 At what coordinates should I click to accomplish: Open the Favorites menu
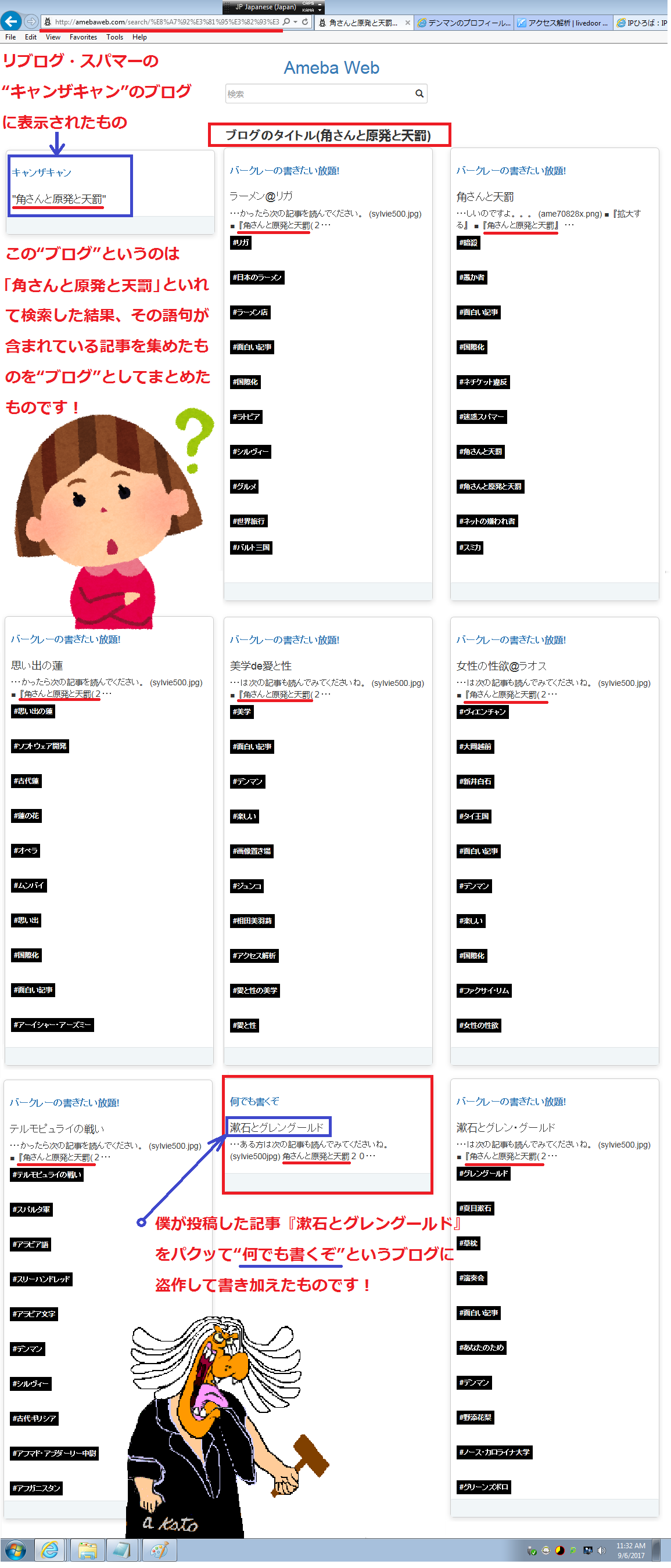[84, 37]
